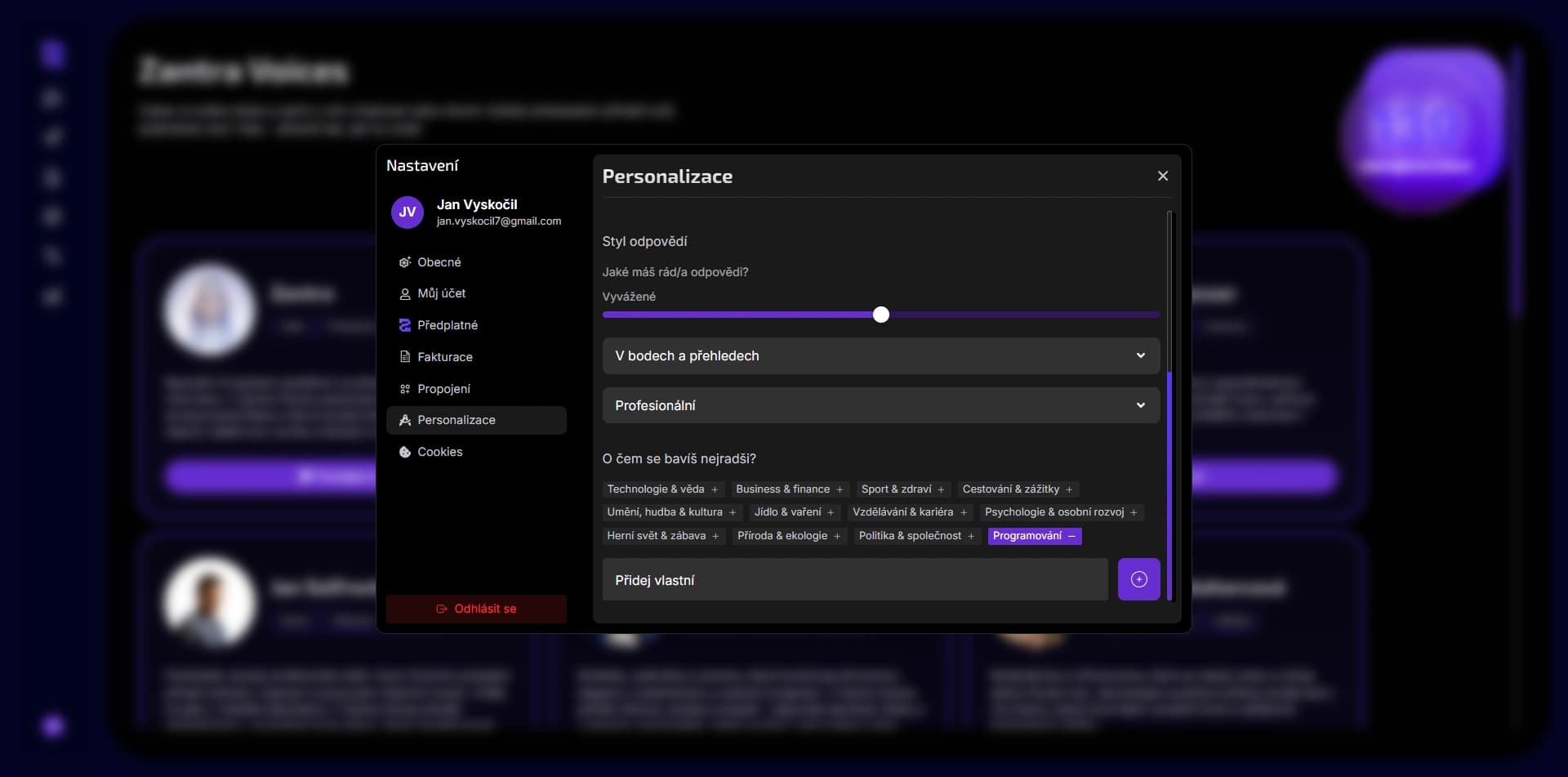Viewport: 1568px width, 777px height.
Task: Click the Odhlásit se logout button
Action: point(476,609)
